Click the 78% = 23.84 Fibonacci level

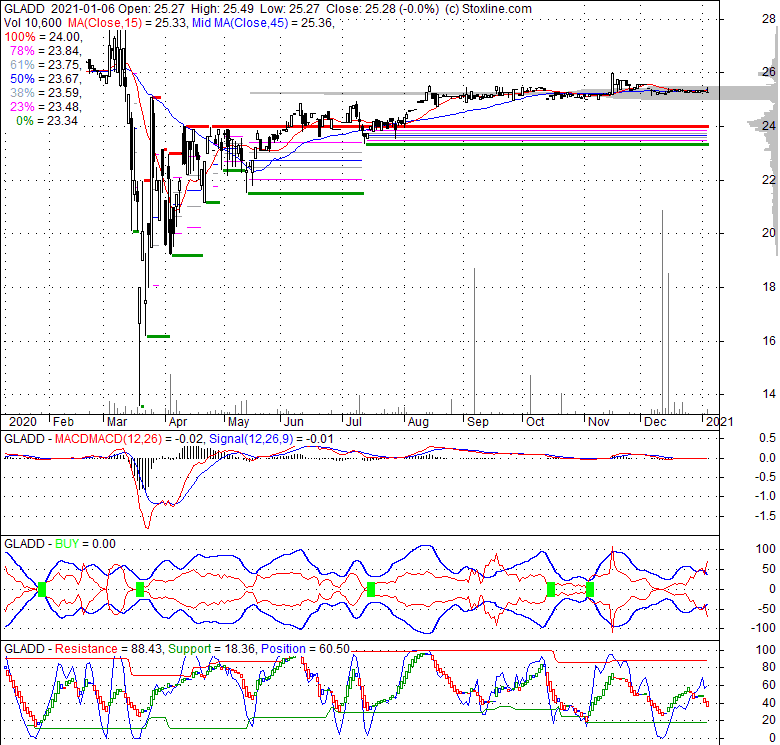45,51
